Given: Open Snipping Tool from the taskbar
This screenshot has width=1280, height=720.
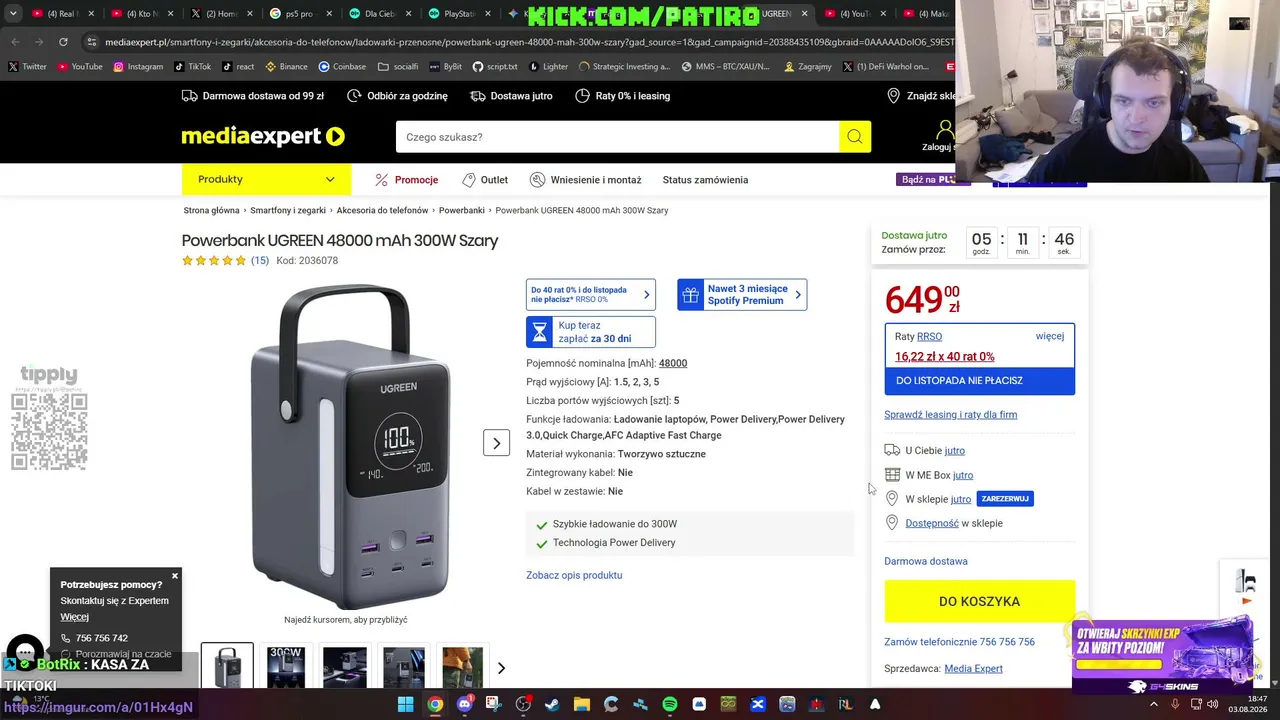Looking at the screenshot, I should coord(493,704).
